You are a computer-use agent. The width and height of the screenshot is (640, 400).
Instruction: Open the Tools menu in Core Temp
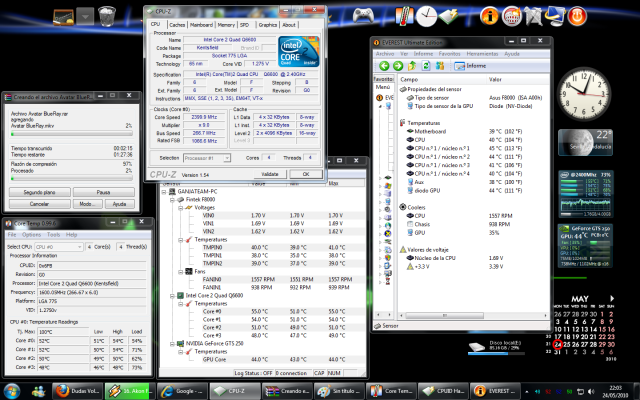click(53, 235)
